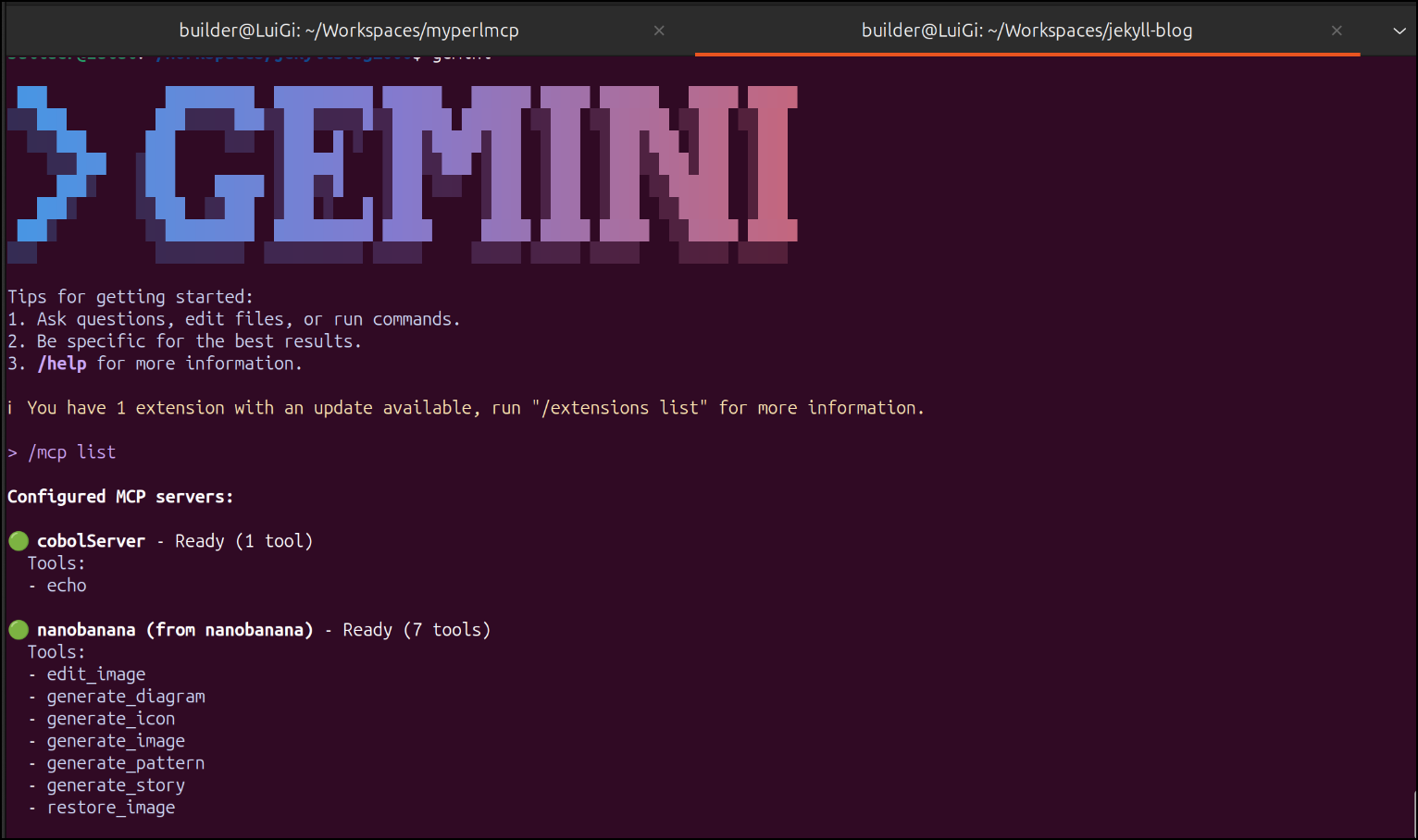Screen dimensions: 1418x840
Task: Click the "/mcp list" command line
Action: (x=71, y=452)
